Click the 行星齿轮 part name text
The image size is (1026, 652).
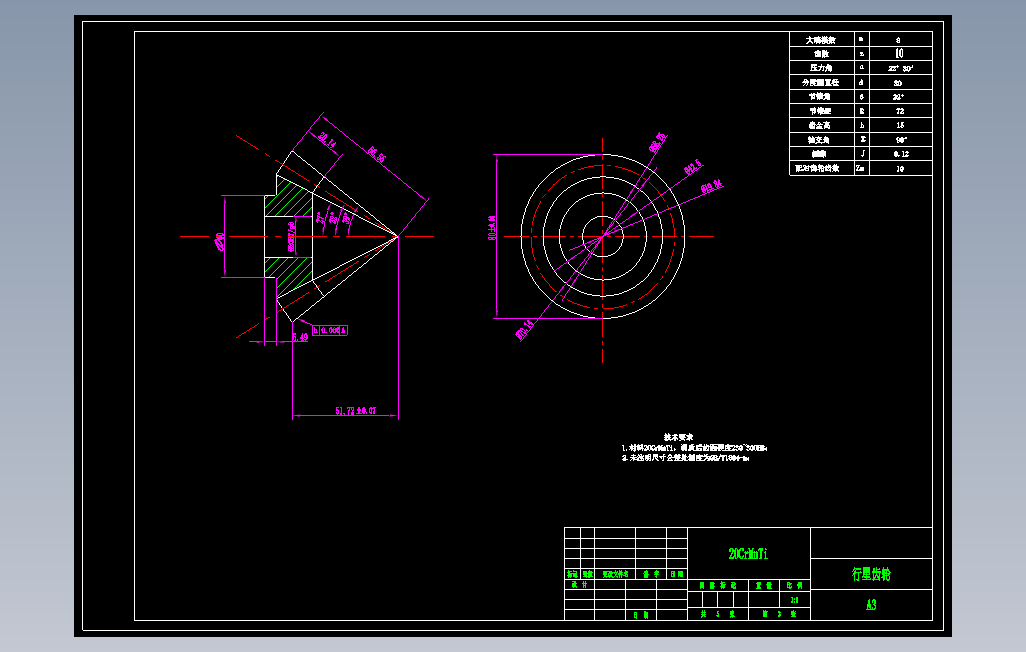pos(871,574)
